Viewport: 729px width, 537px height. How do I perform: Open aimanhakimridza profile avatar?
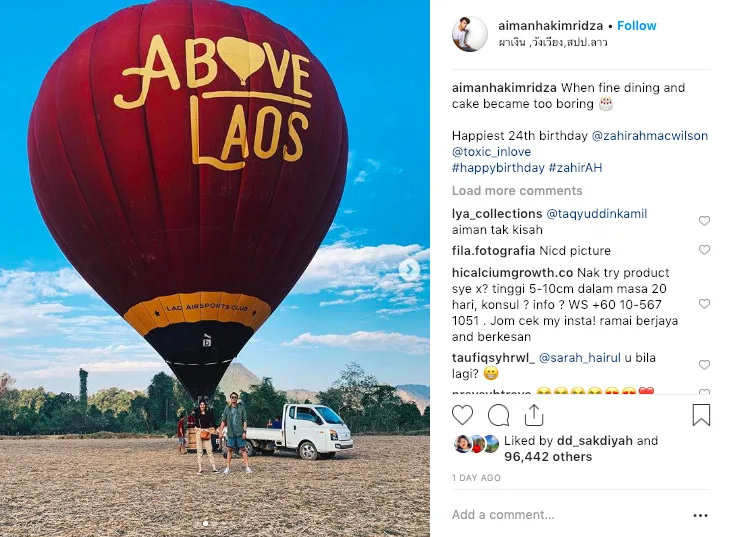click(470, 33)
